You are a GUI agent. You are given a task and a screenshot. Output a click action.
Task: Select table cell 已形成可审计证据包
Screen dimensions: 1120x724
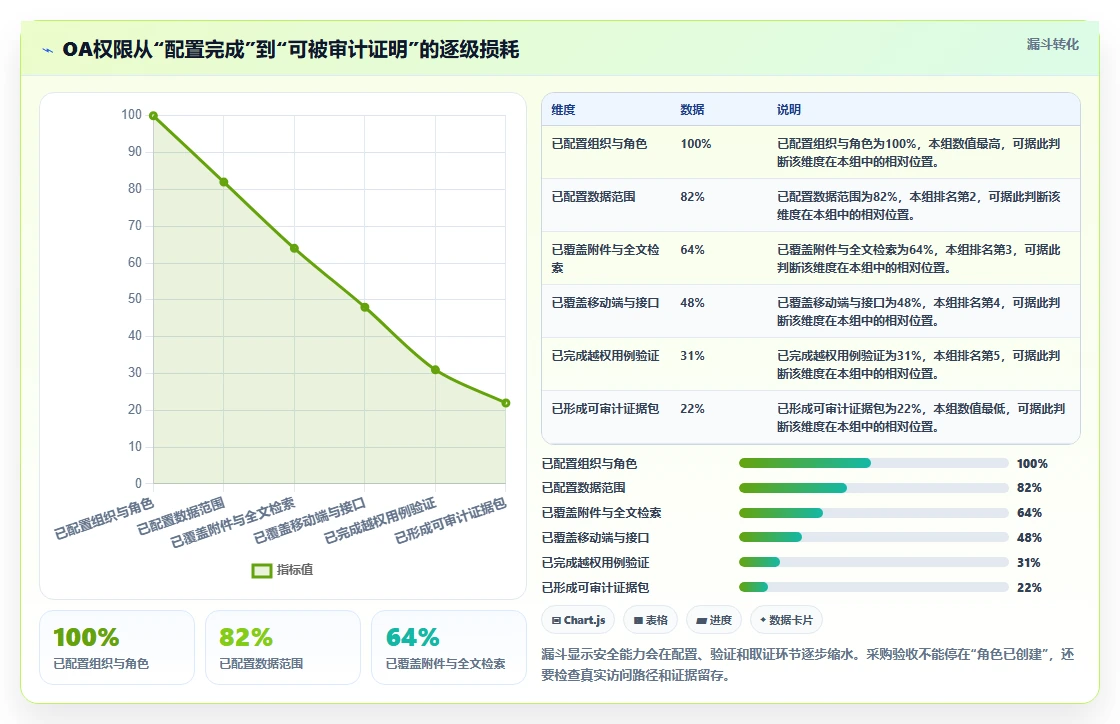pos(606,408)
